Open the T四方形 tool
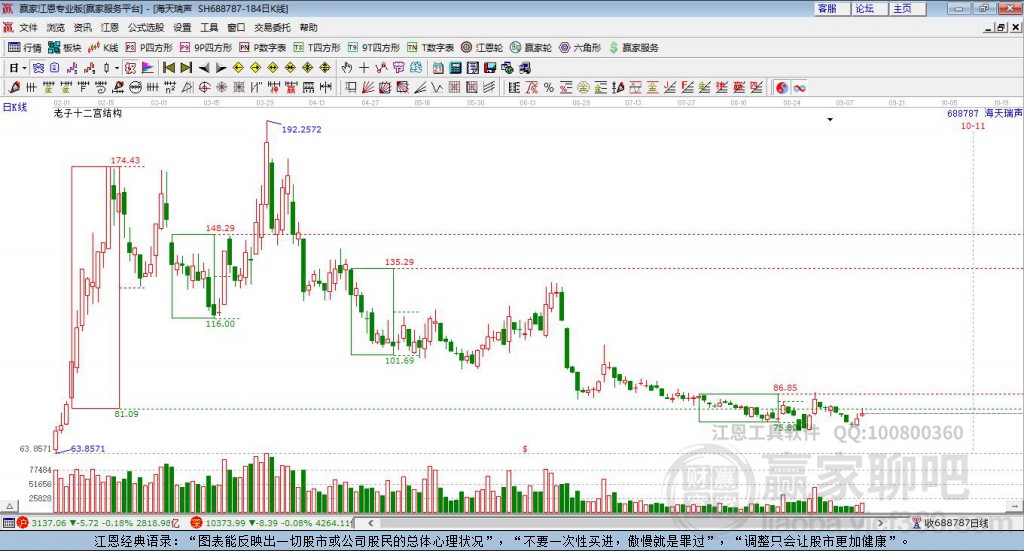The width and height of the screenshot is (1024, 551). point(317,48)
